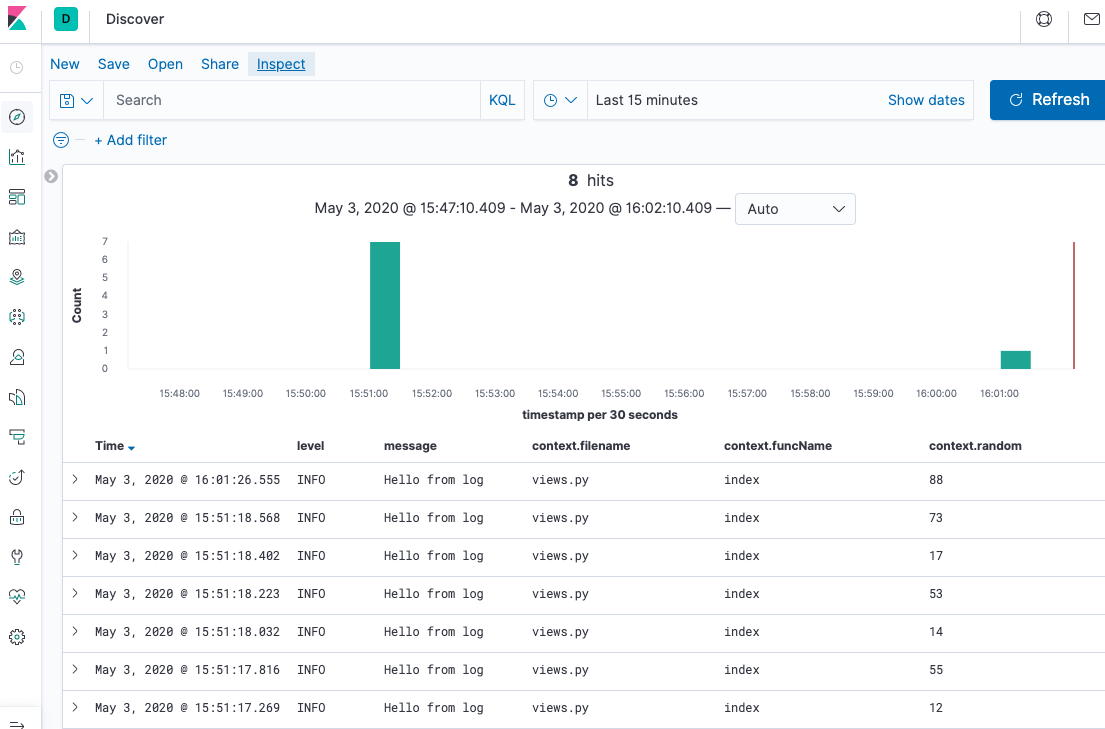The height and width of the screenshot is (729, 1105).
Task: Click the Show dates link
Action: (926, 100)
